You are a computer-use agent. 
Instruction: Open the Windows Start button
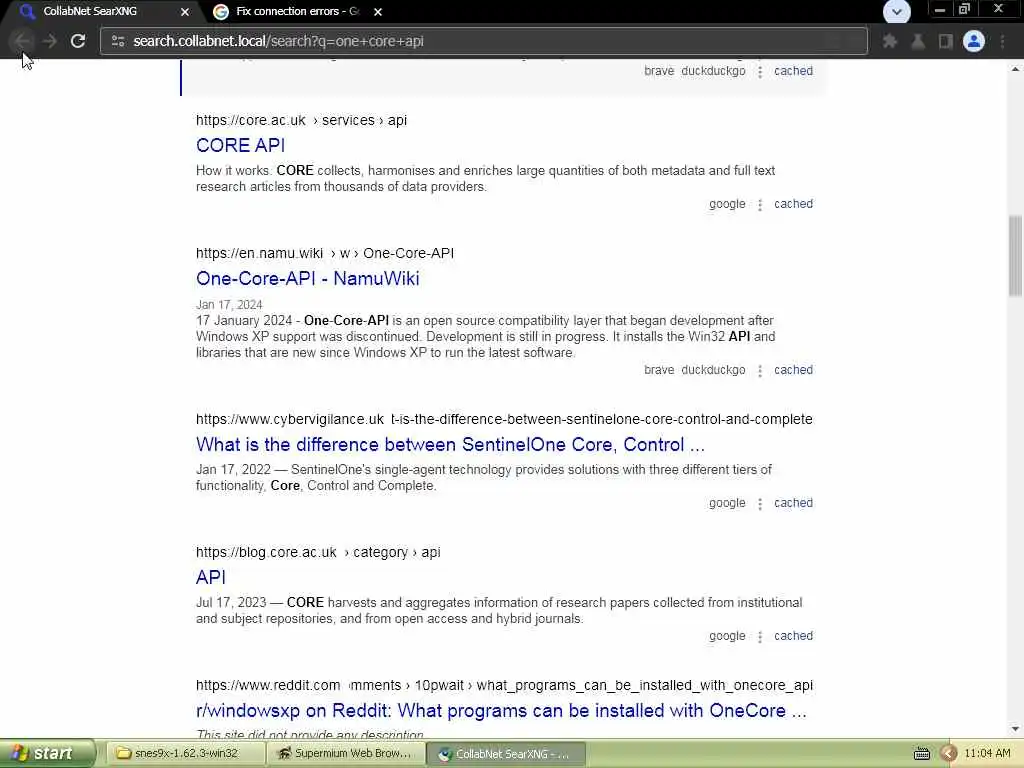point(47,754)
